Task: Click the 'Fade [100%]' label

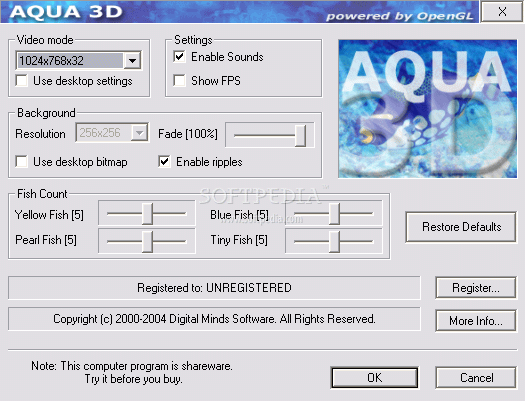Action: coord(188,134)
